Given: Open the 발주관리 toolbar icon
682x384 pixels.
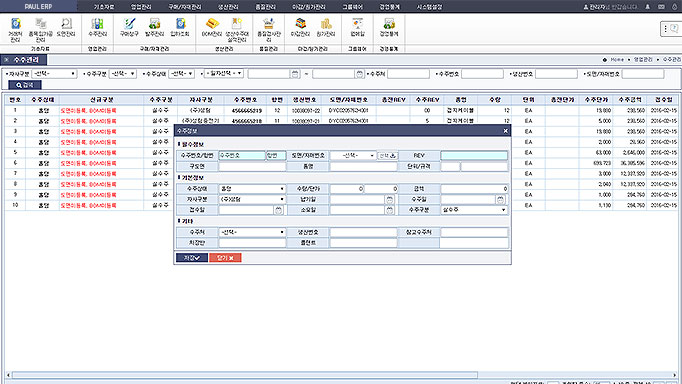Looking at the screenshot, I should point(154,23).
